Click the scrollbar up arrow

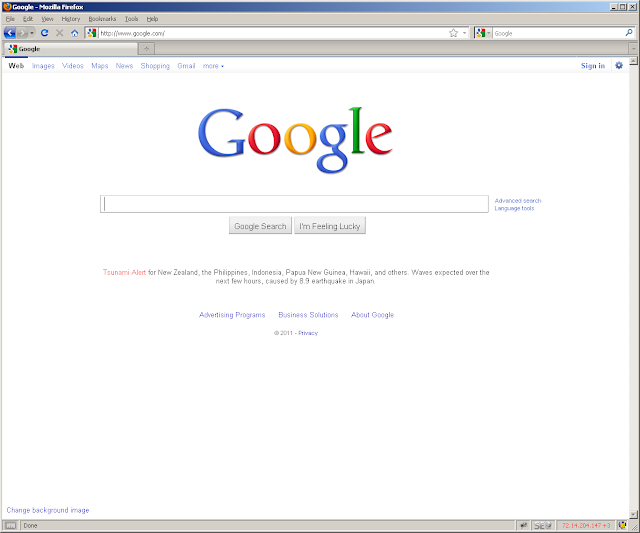coord(633,61)
